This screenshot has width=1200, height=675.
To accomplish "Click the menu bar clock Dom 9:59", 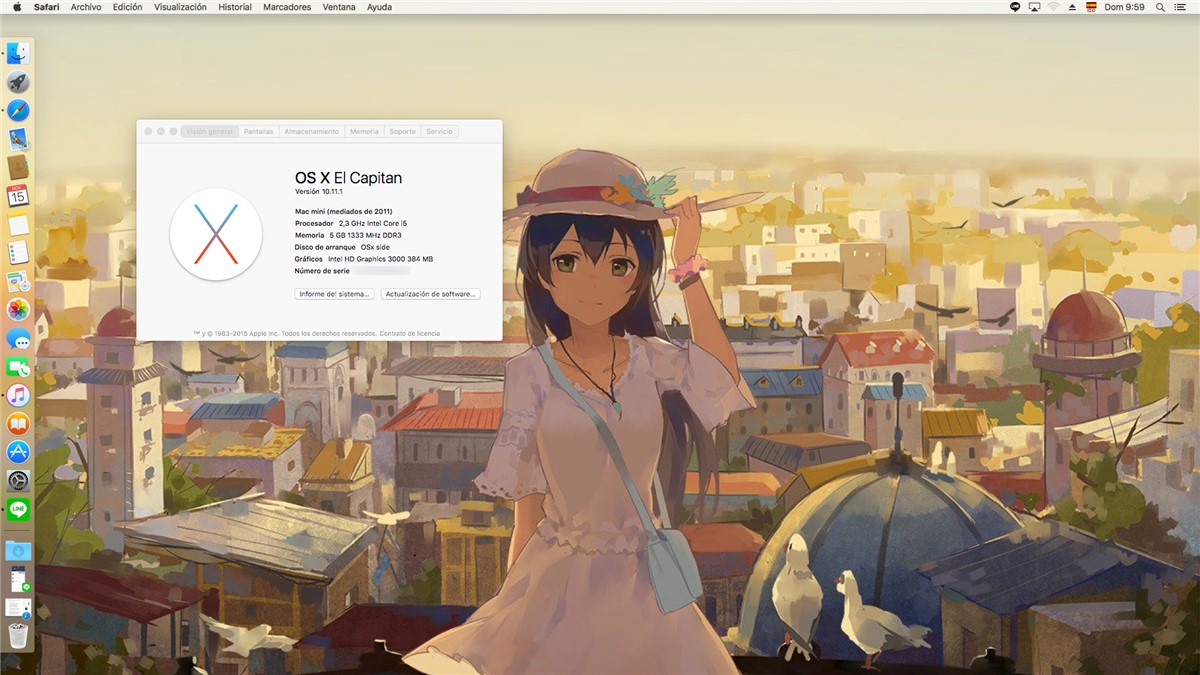I will coord(1124,7).
